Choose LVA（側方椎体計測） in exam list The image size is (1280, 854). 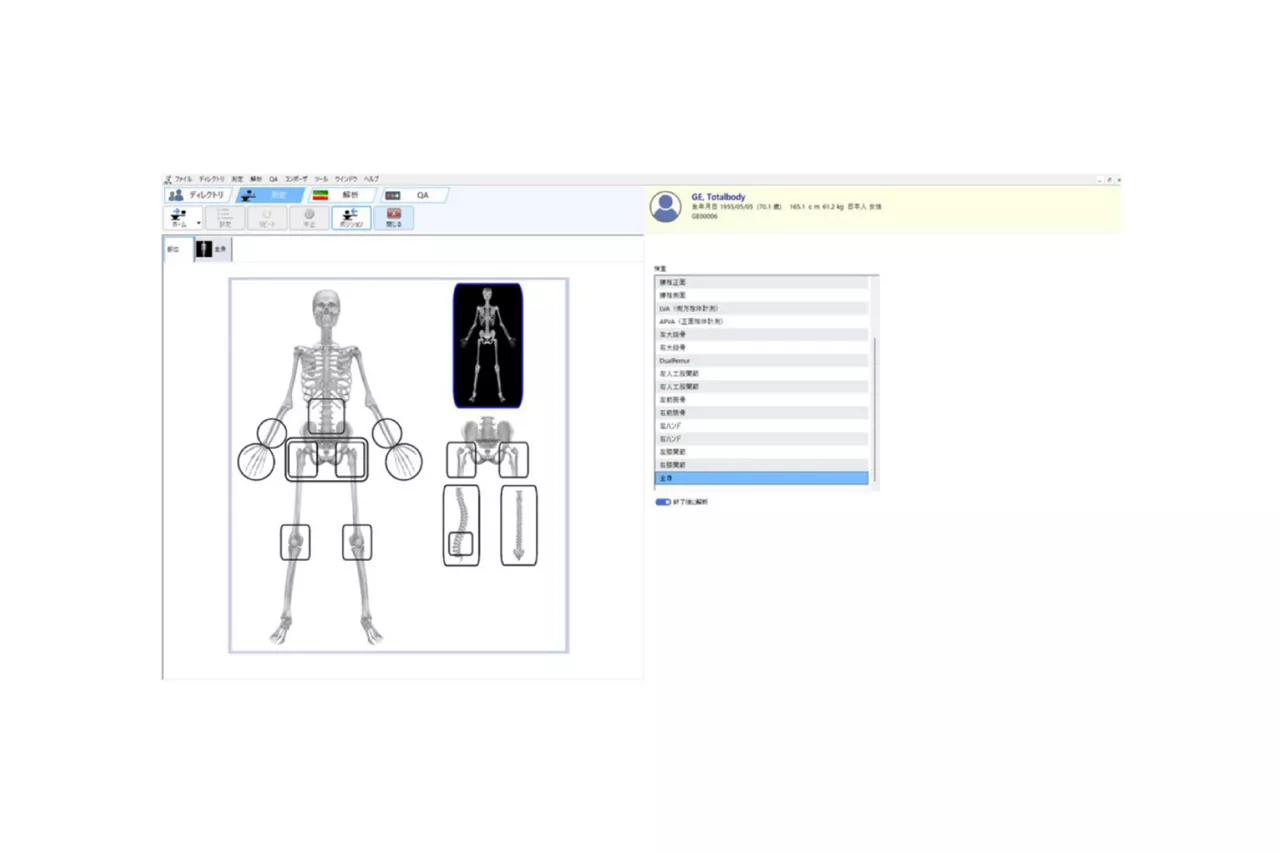[x=761, y=309]
